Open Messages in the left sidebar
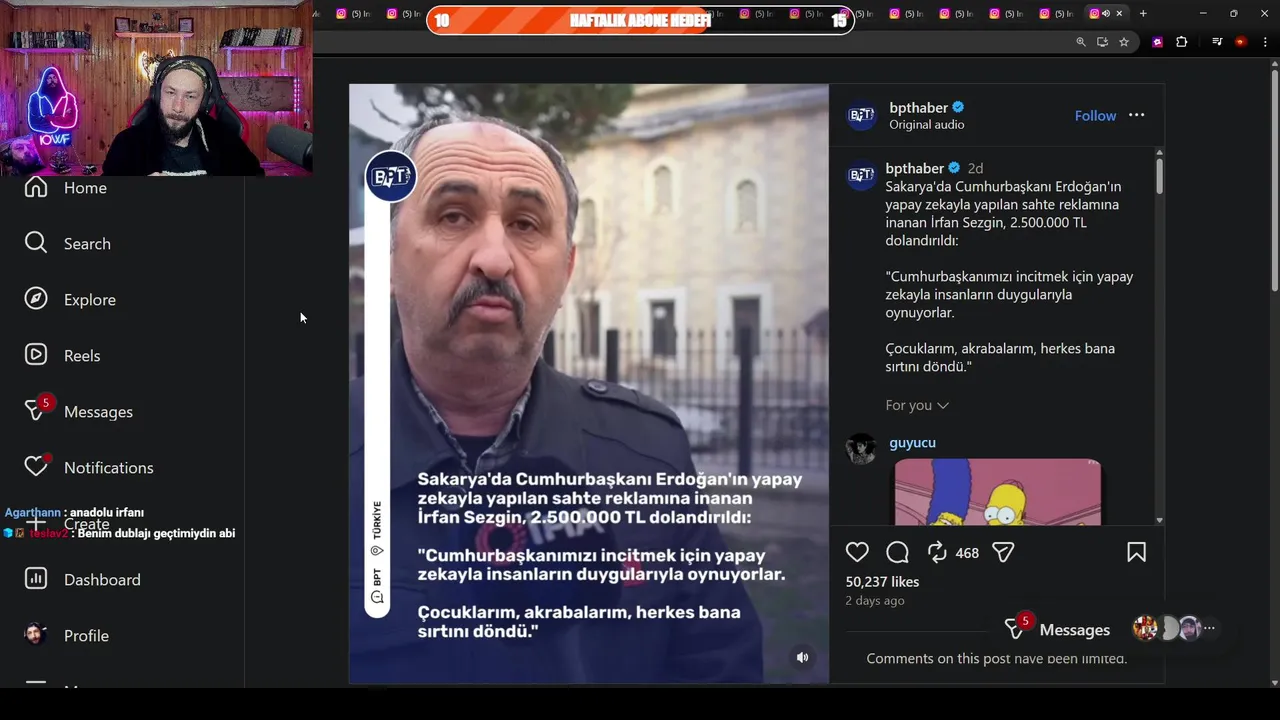The height and width of the screenshot is (720, 1280). click(x=79, y=411)
